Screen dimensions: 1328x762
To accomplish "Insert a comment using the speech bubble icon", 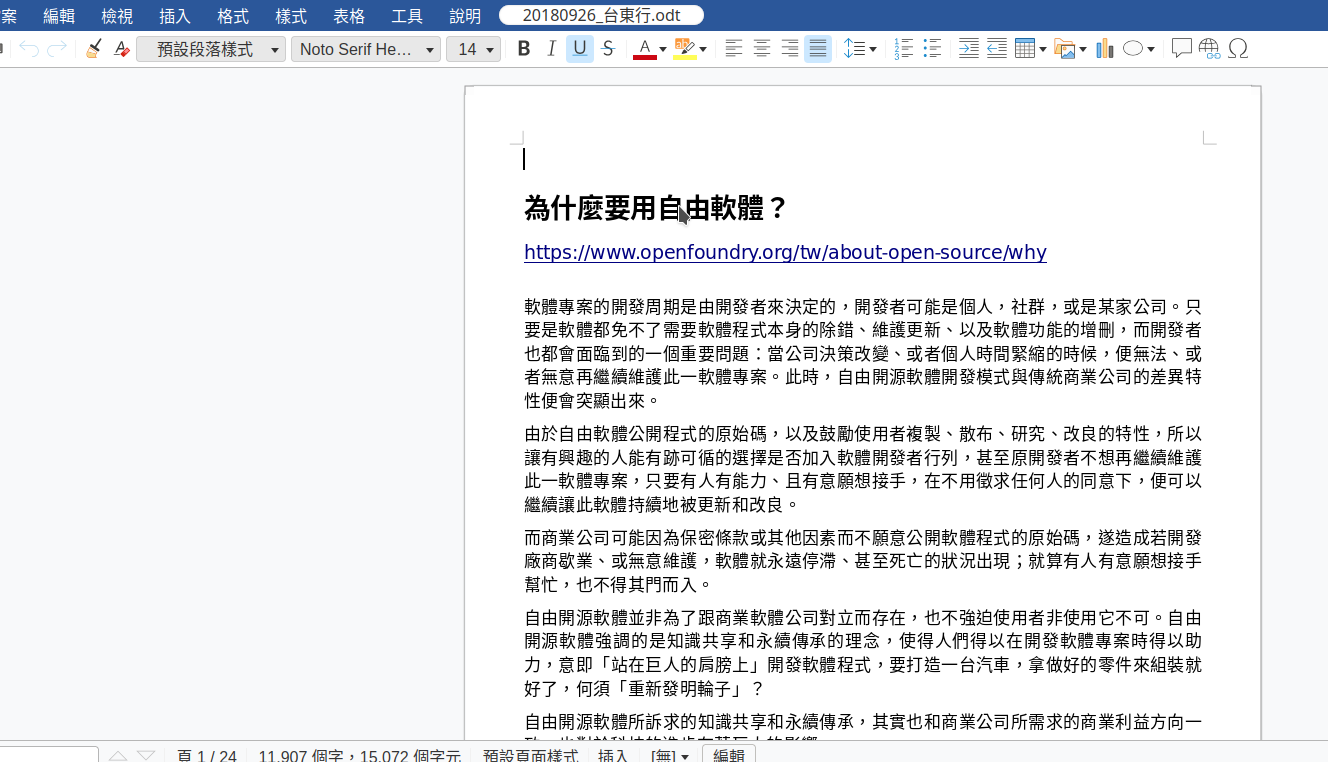I will (1181, 49).
